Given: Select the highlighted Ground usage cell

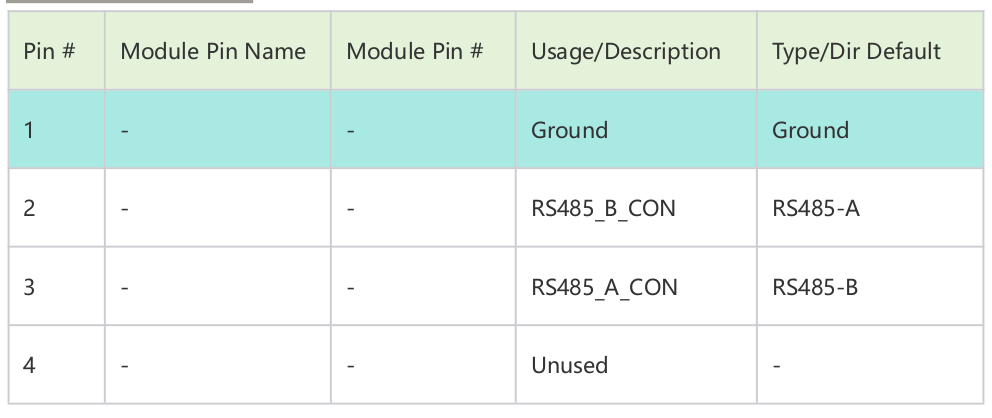Looking at the screenshot, I should (569, 130).
